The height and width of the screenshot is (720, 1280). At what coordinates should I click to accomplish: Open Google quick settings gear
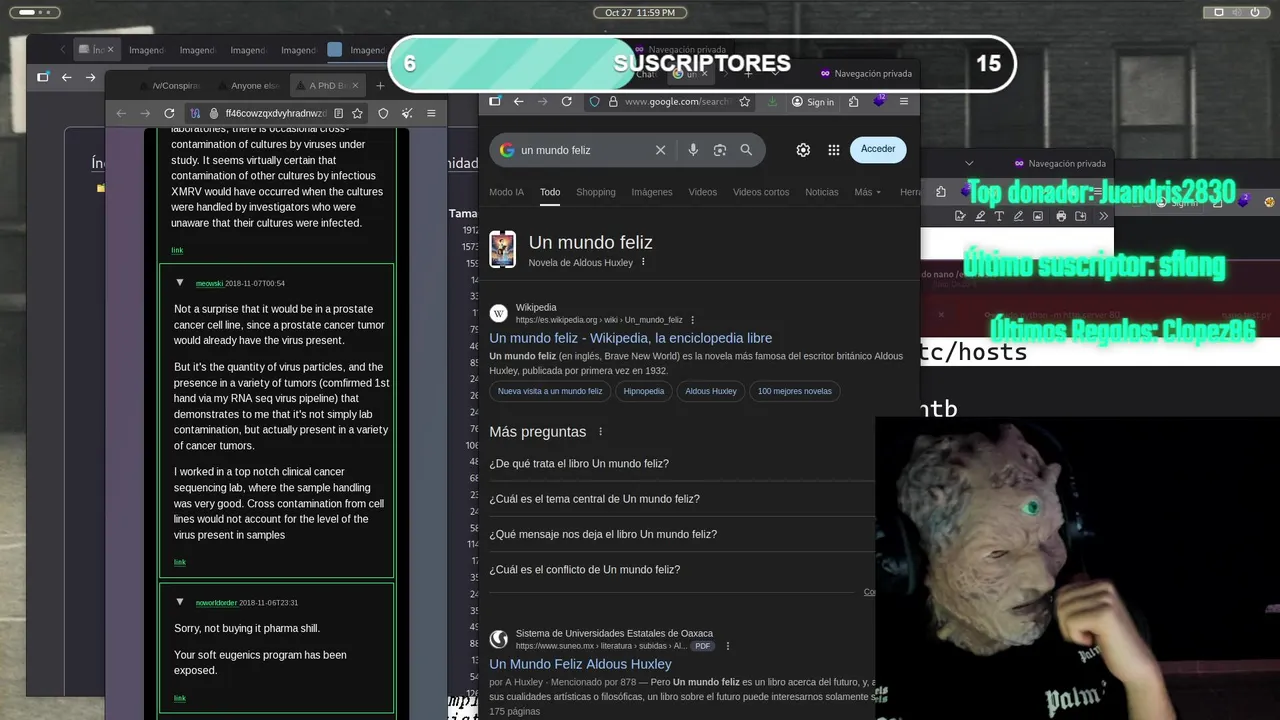pyautogui.click(x=803, y=150)
